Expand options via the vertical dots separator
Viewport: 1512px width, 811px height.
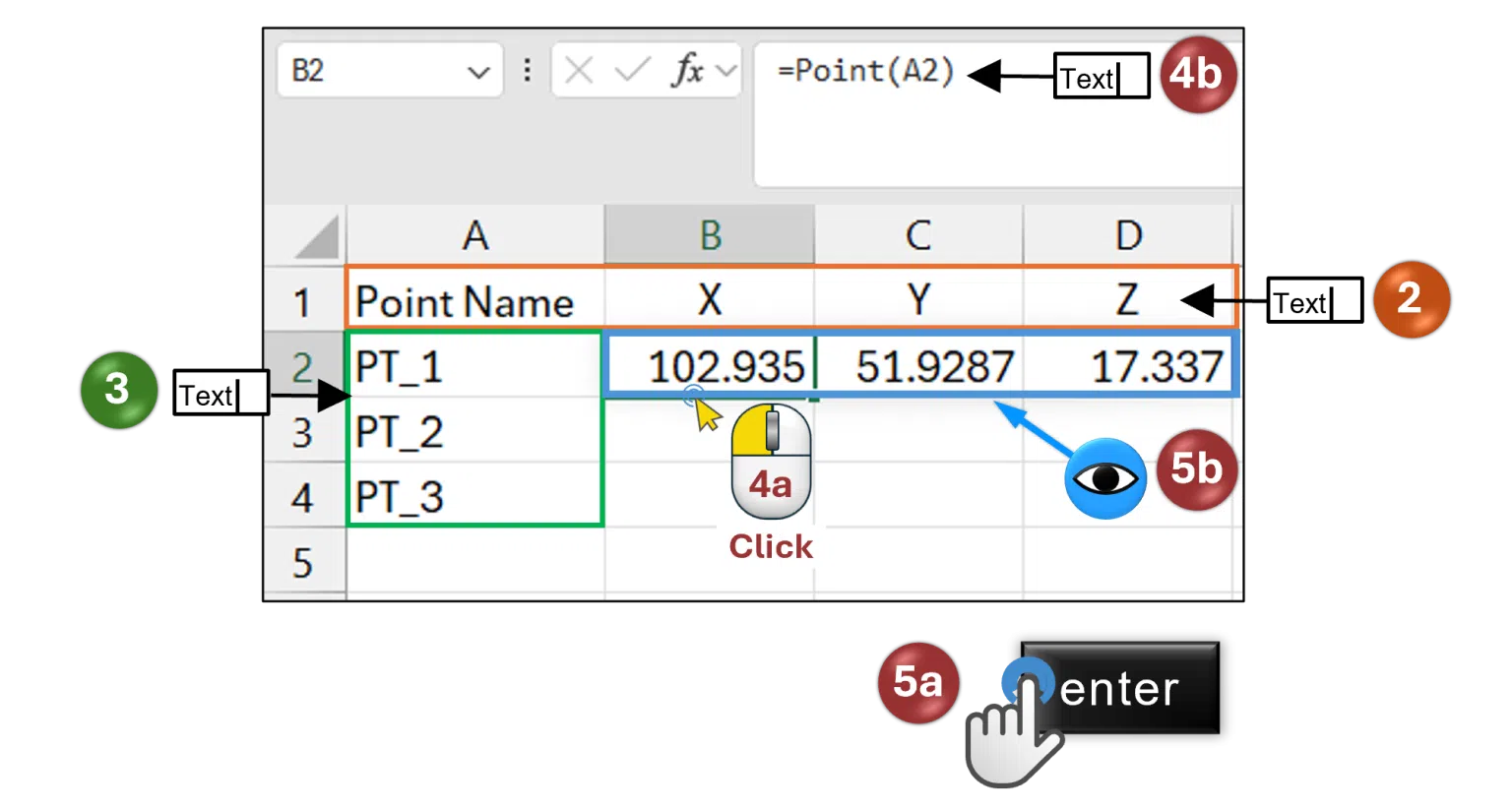tap(528, 70)
